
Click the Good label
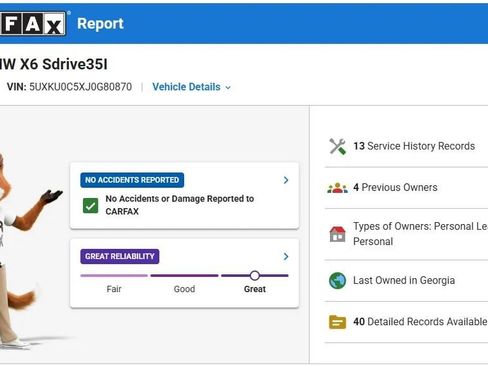click(x=184, y=289)
